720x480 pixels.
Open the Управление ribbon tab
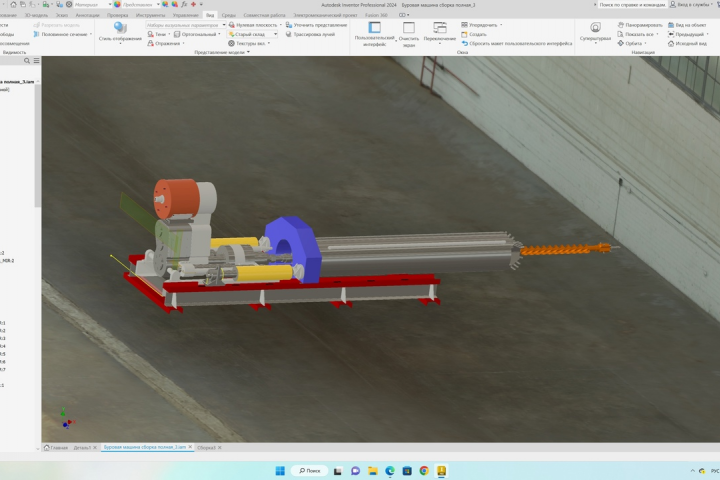(186, 15)
